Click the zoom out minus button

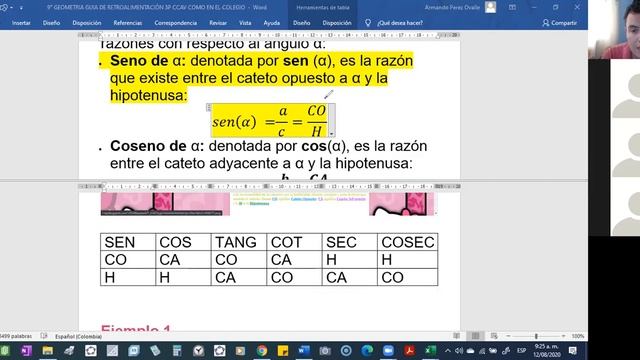point(508,336)
